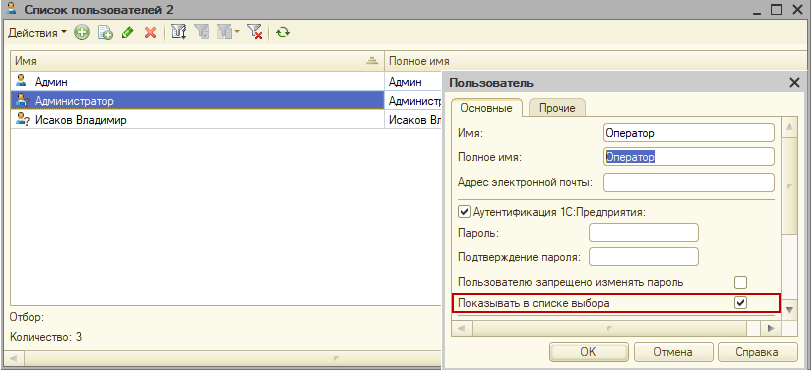Enable the forbid password change checkbox
Screen dimensions: 811x370
[x=741, y=283]
